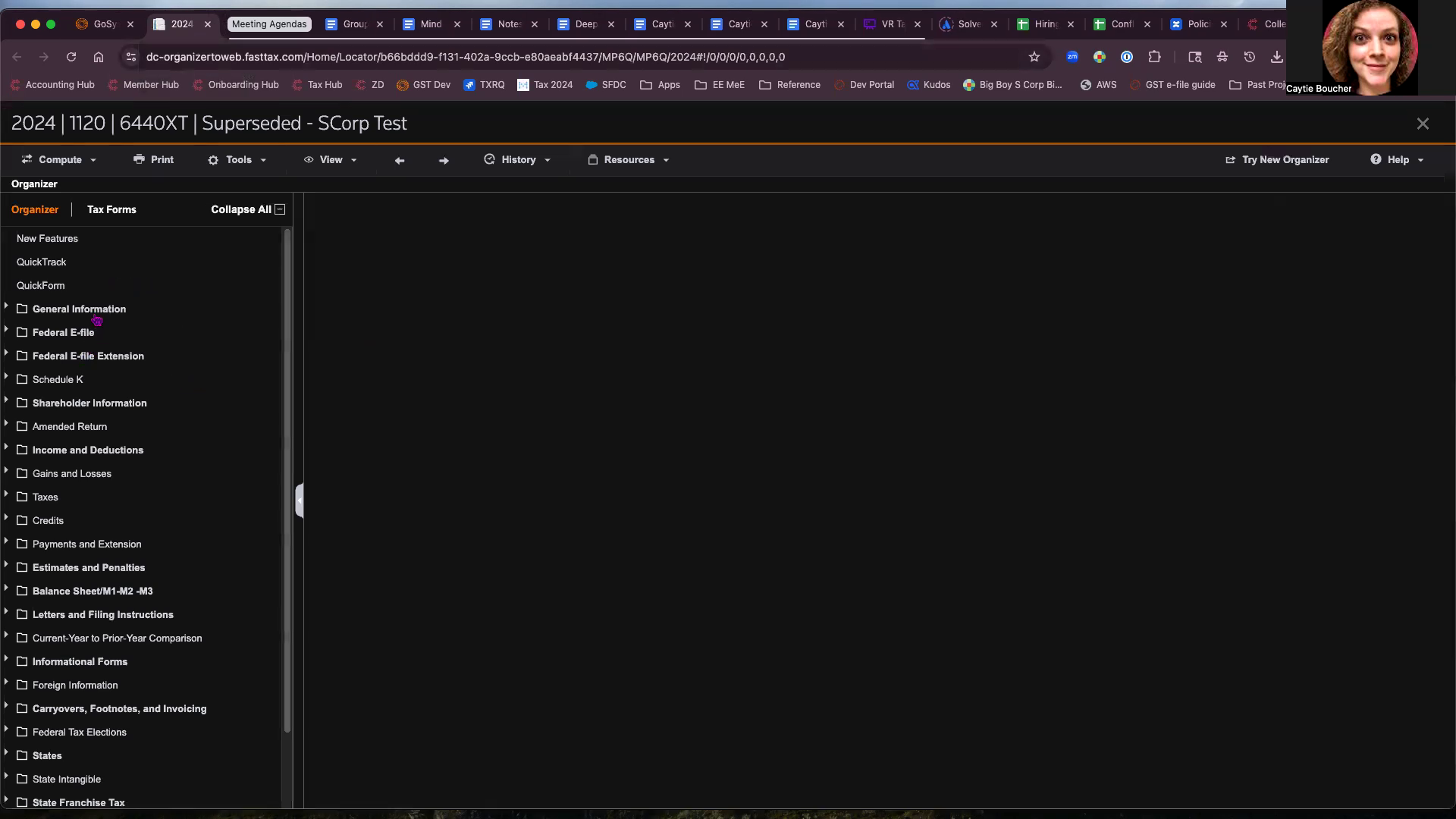Bookmark page with star icon
Screen dimensions: 1456x819
(x=1034, y=57)
